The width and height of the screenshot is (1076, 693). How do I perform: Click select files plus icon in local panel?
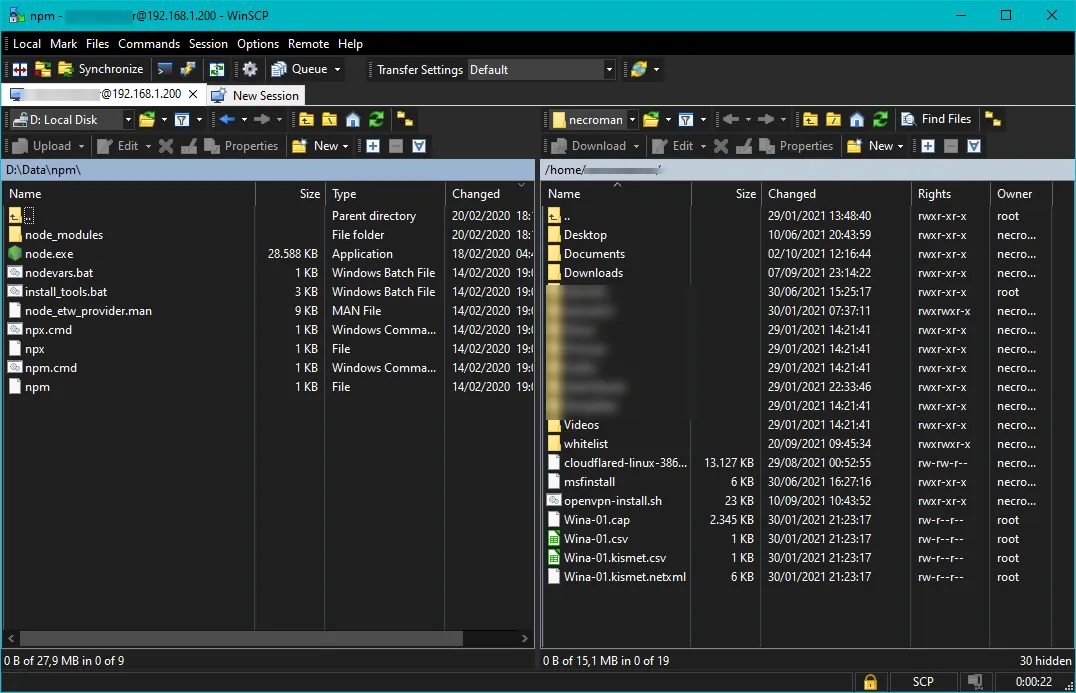click(x=373, y=146)
